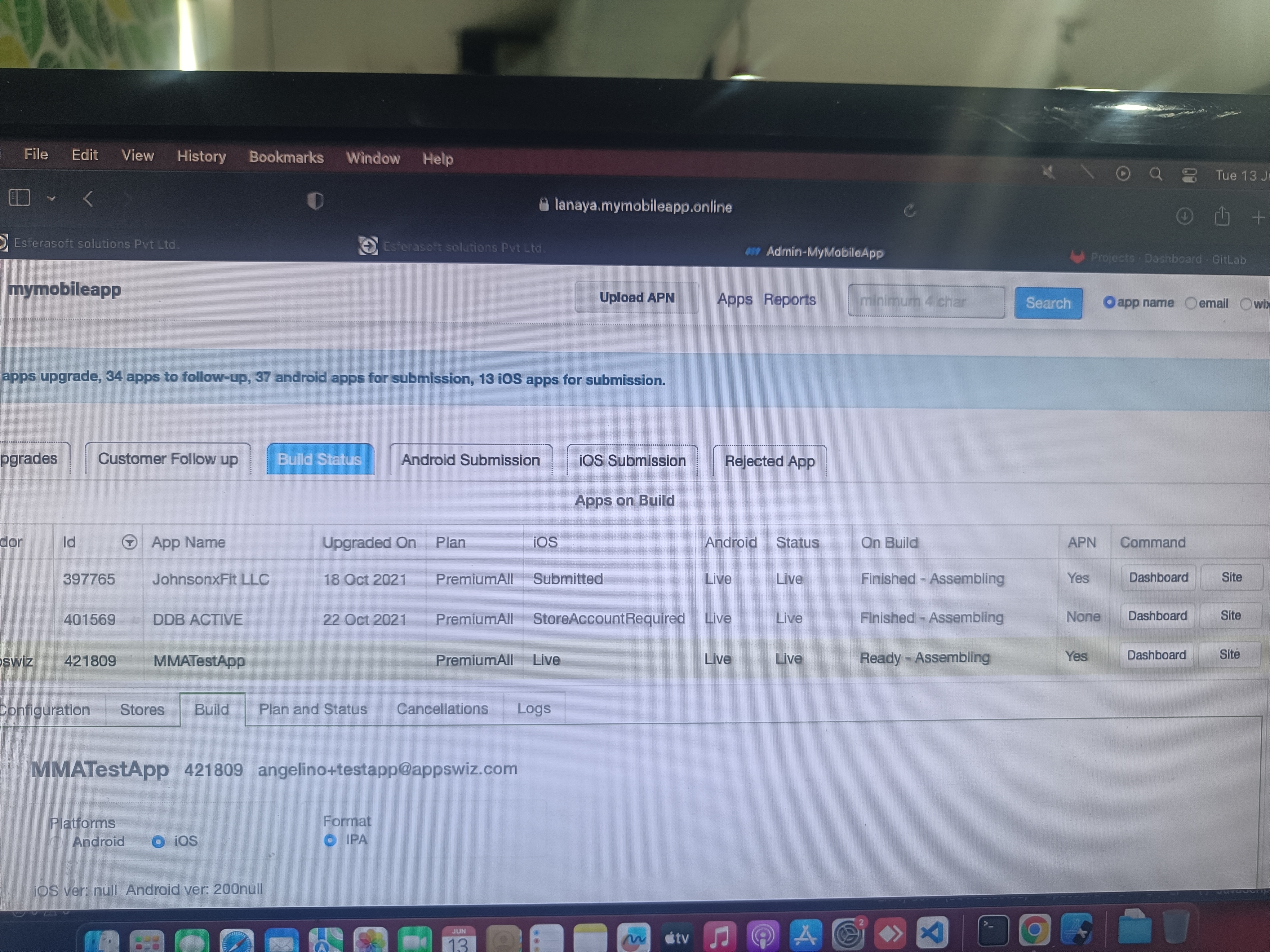1270x952 pixels.
Task: Reload the page with the refresh icon
Action: coord(909,211)
